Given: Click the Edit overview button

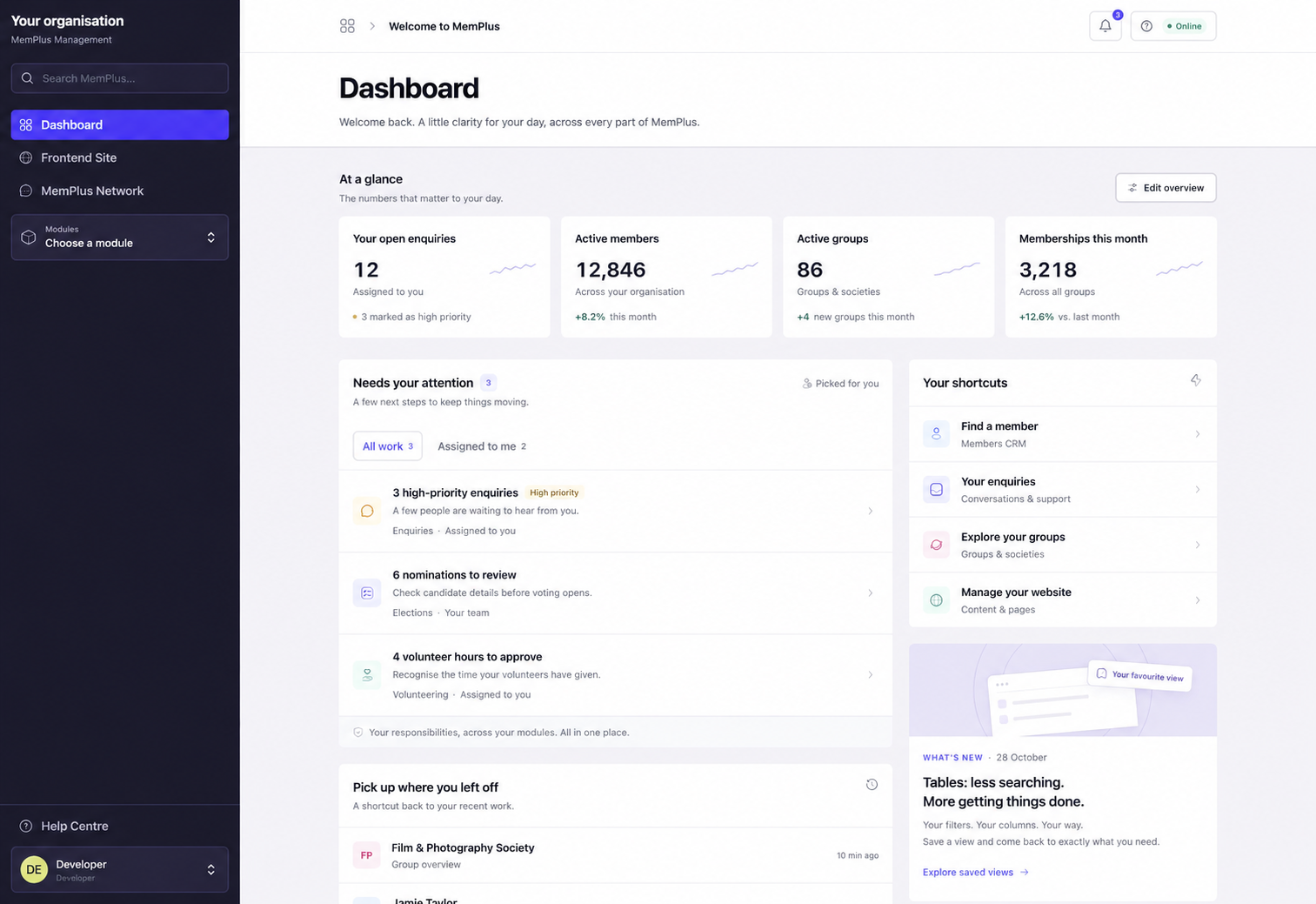Looking at the screenshot, I should click(x=1166, y=188).
